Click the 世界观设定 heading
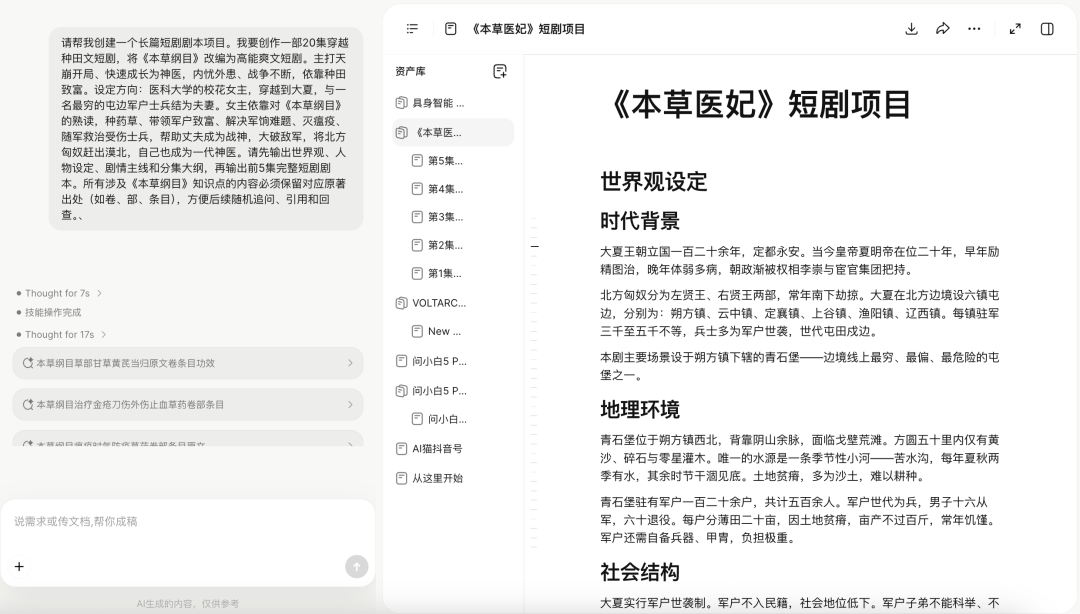1080x614 pixels. pos(654,182)
